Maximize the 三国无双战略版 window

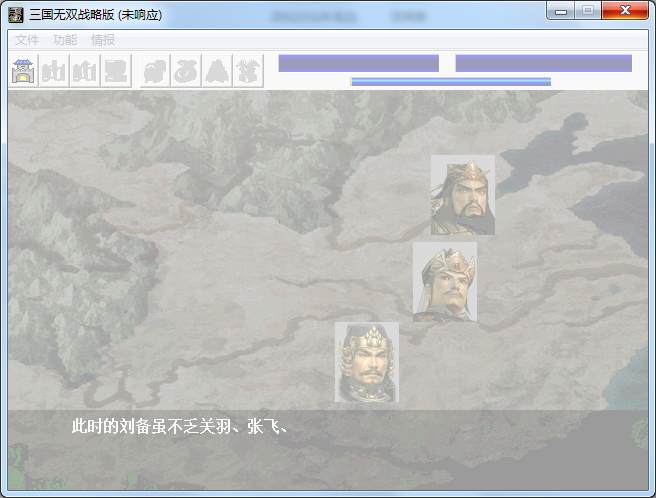coord(588,11)
